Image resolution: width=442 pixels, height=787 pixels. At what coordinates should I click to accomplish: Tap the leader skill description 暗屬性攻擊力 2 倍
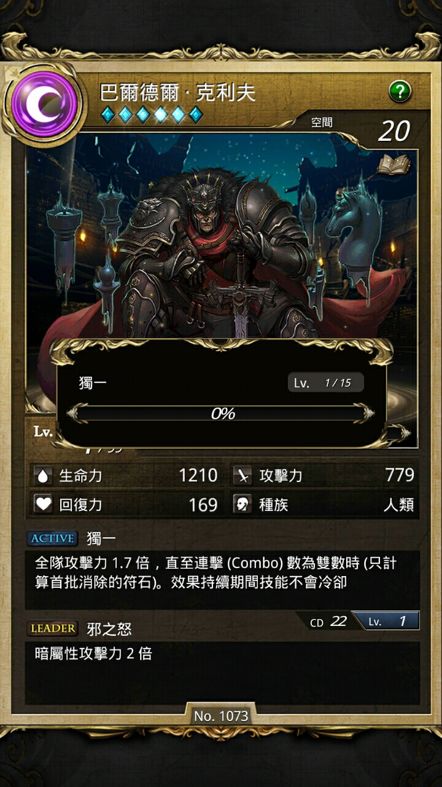pyautogui.click(x=93, y=654)
